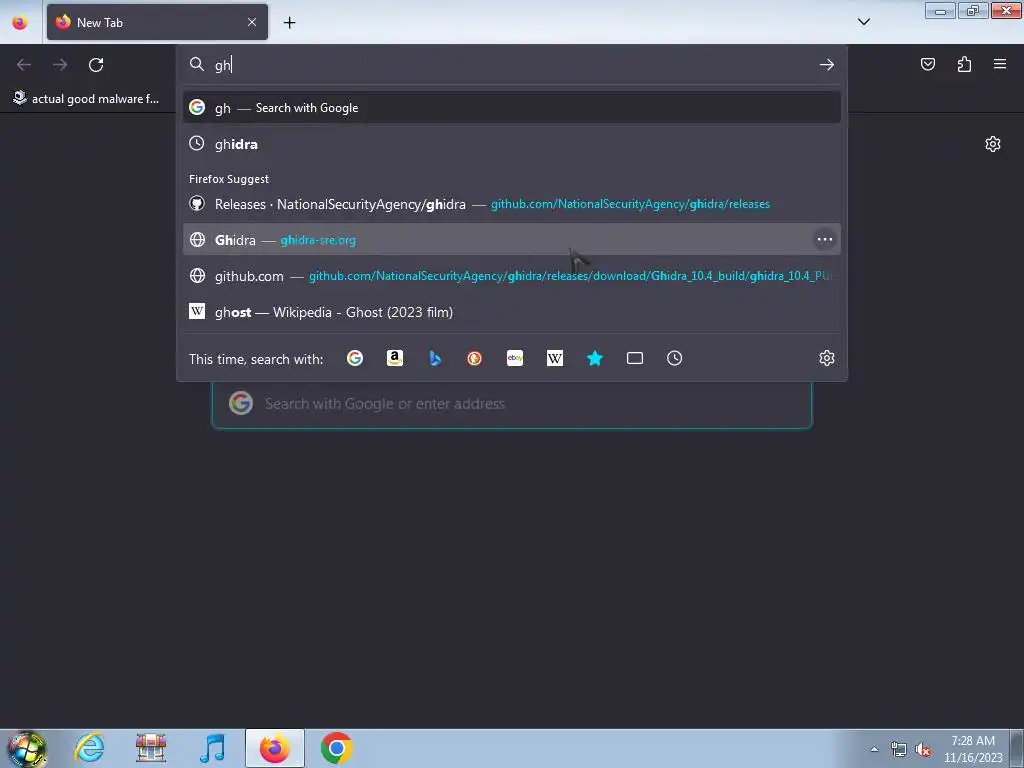Search this time with Bing icon
Image resolution: width=1024 pixels, height=768 pixels.
click(x=435, y=358)
